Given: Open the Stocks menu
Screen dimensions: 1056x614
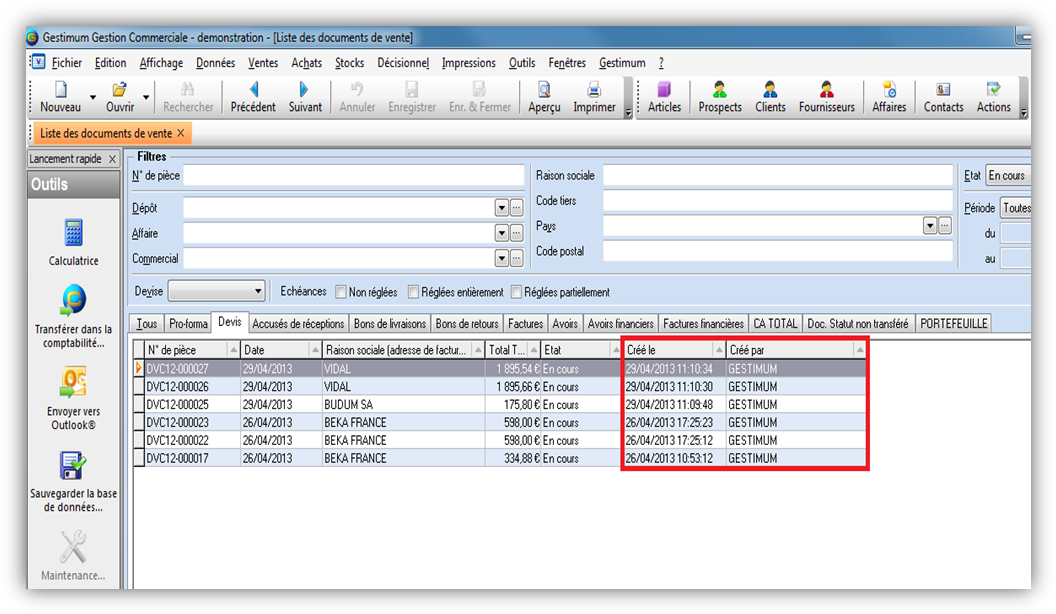Looking at the screenshot, I should (350, 63).
